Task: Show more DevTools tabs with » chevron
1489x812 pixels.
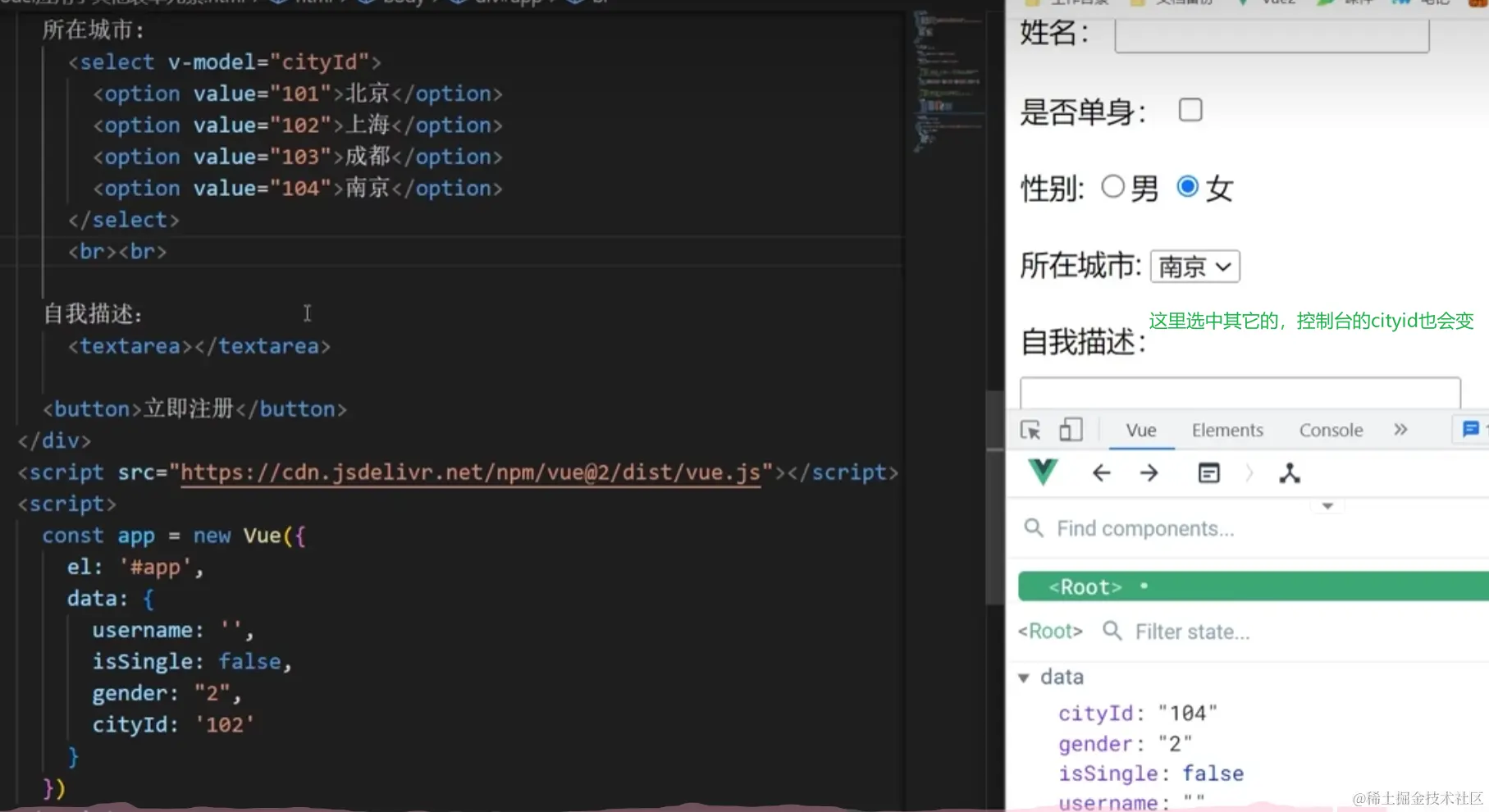Action: (1400, 429)
